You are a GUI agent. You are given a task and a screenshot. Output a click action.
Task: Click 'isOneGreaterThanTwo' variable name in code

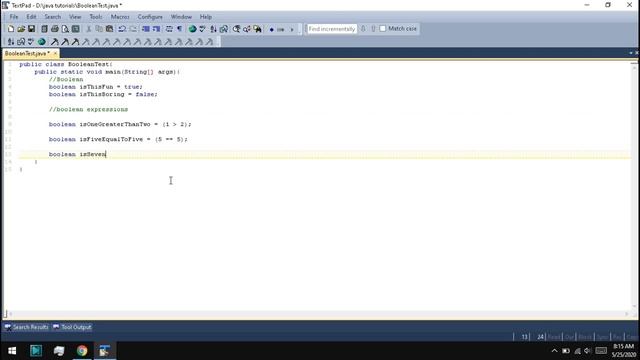(x=115, y=124)
